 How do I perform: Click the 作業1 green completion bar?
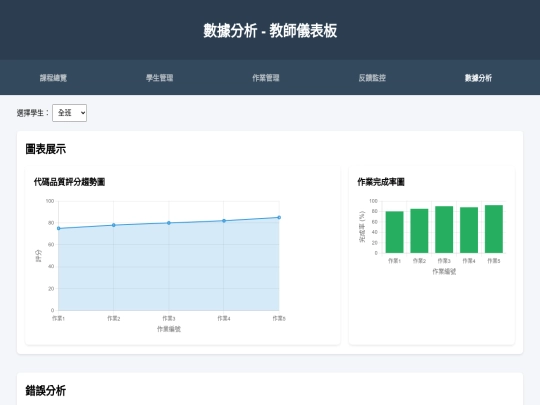coord(394,232)
